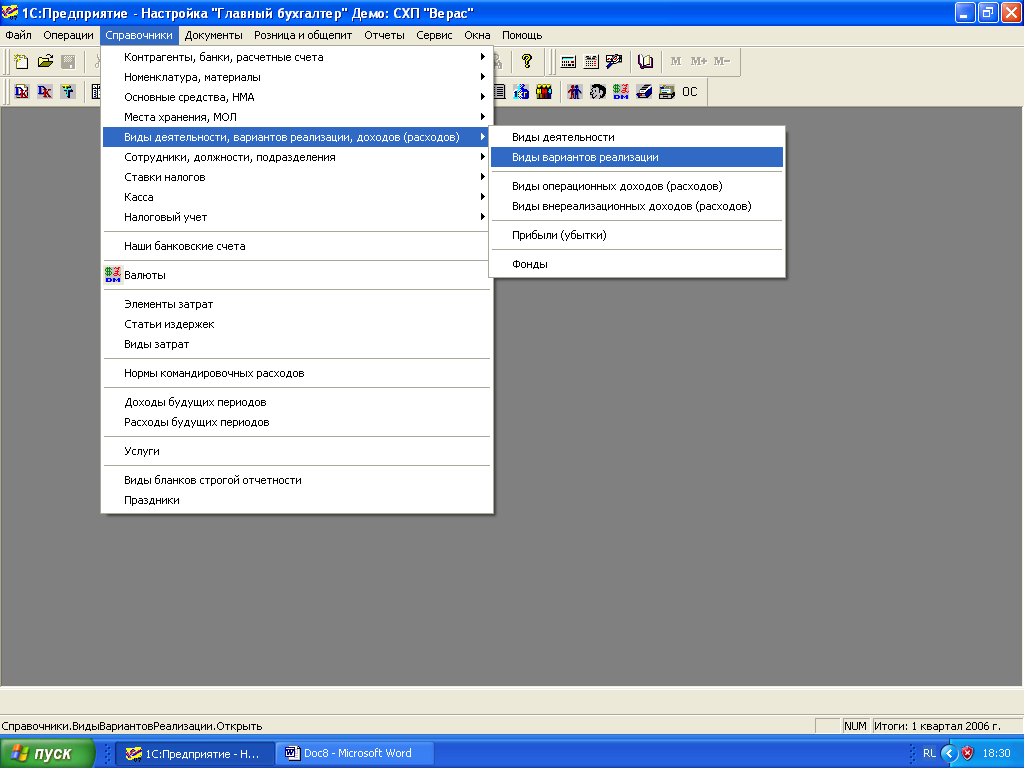Open Услуги reference entry
1024x768 pixels.
click(296, 451)
